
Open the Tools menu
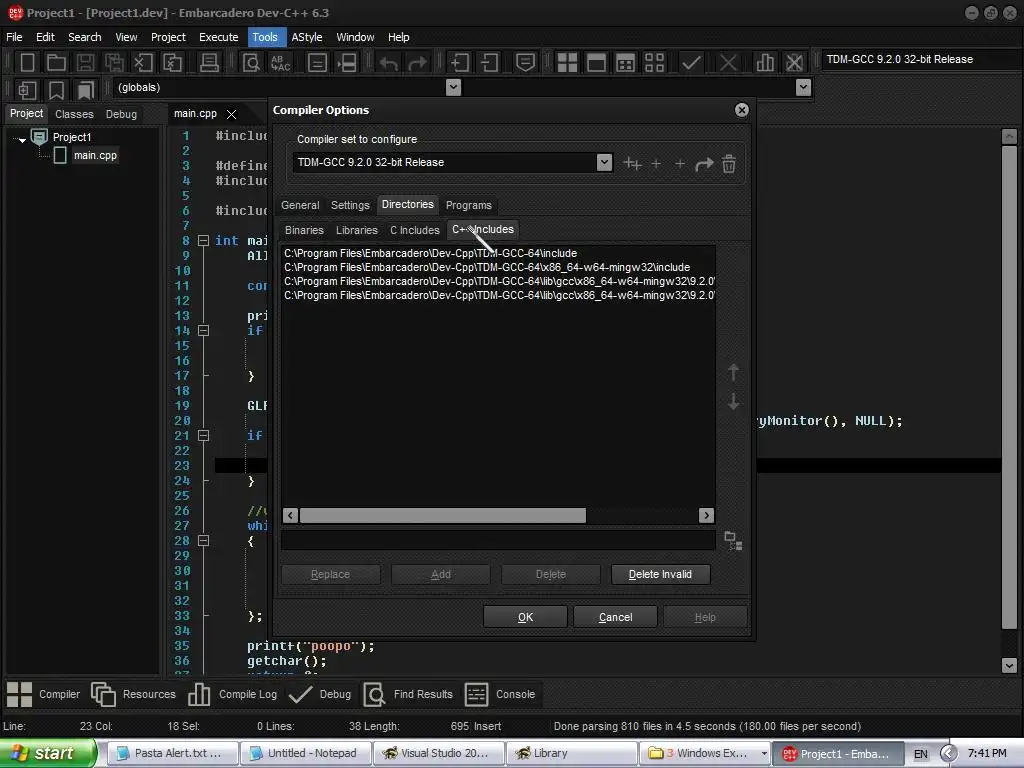click(264, 37)
